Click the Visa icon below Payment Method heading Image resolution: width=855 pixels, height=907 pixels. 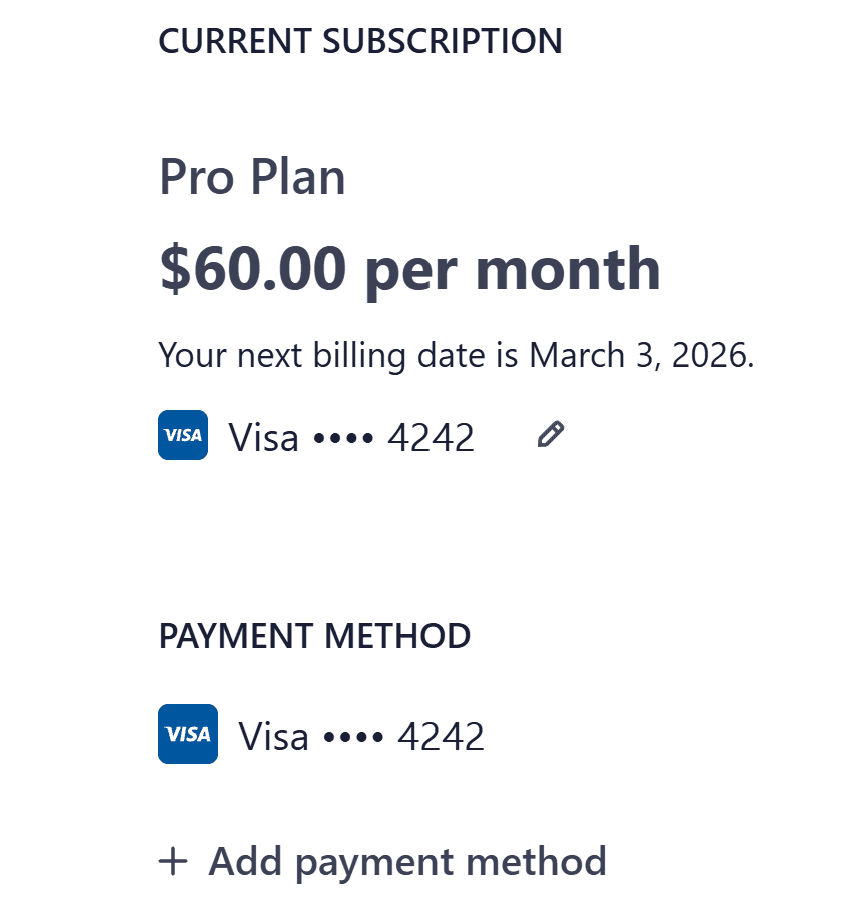tap(187, 733)
